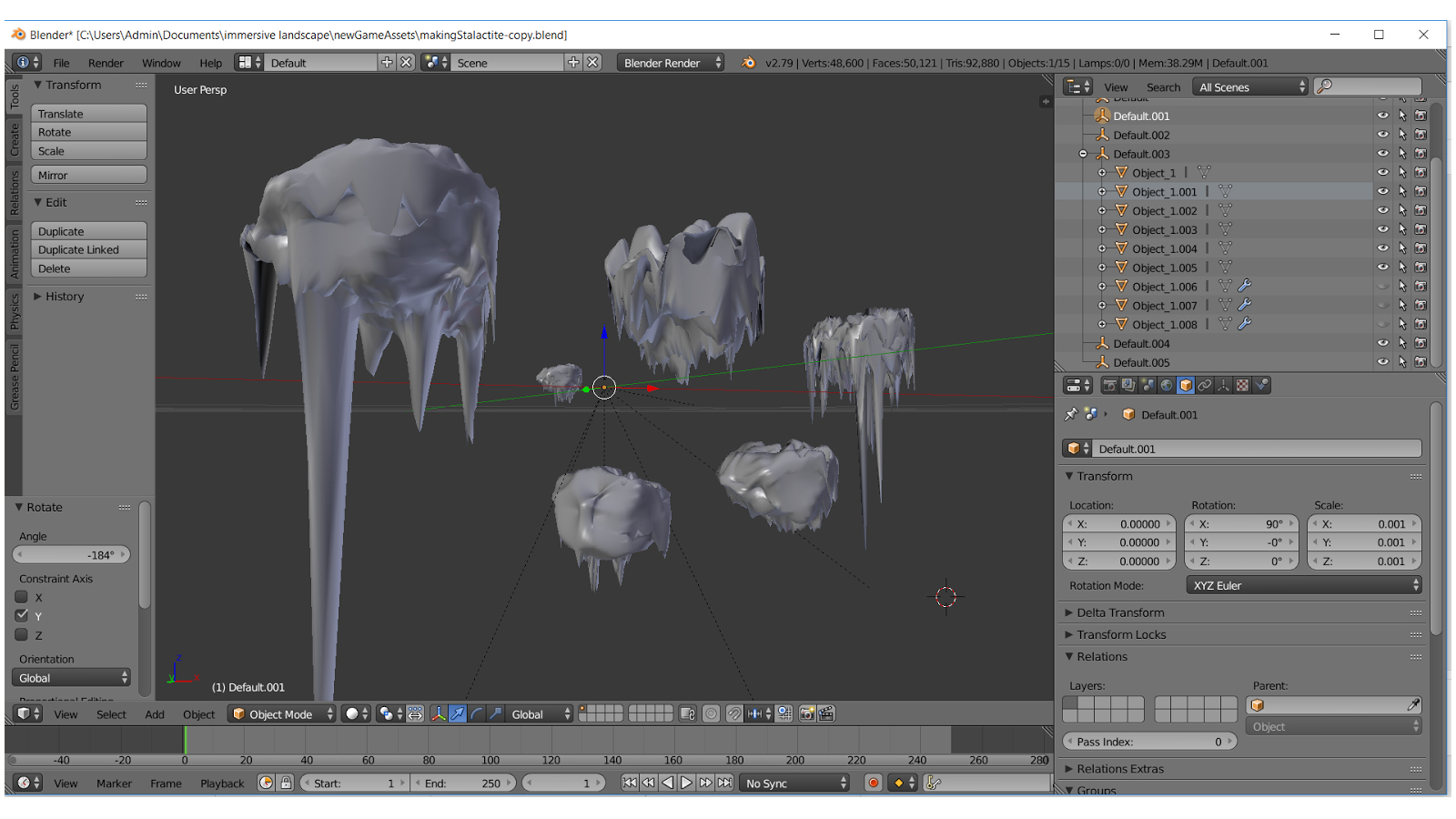Toggle the pin icon in properties breadcrumb

pyautogui.click(x=1071, y=414)
